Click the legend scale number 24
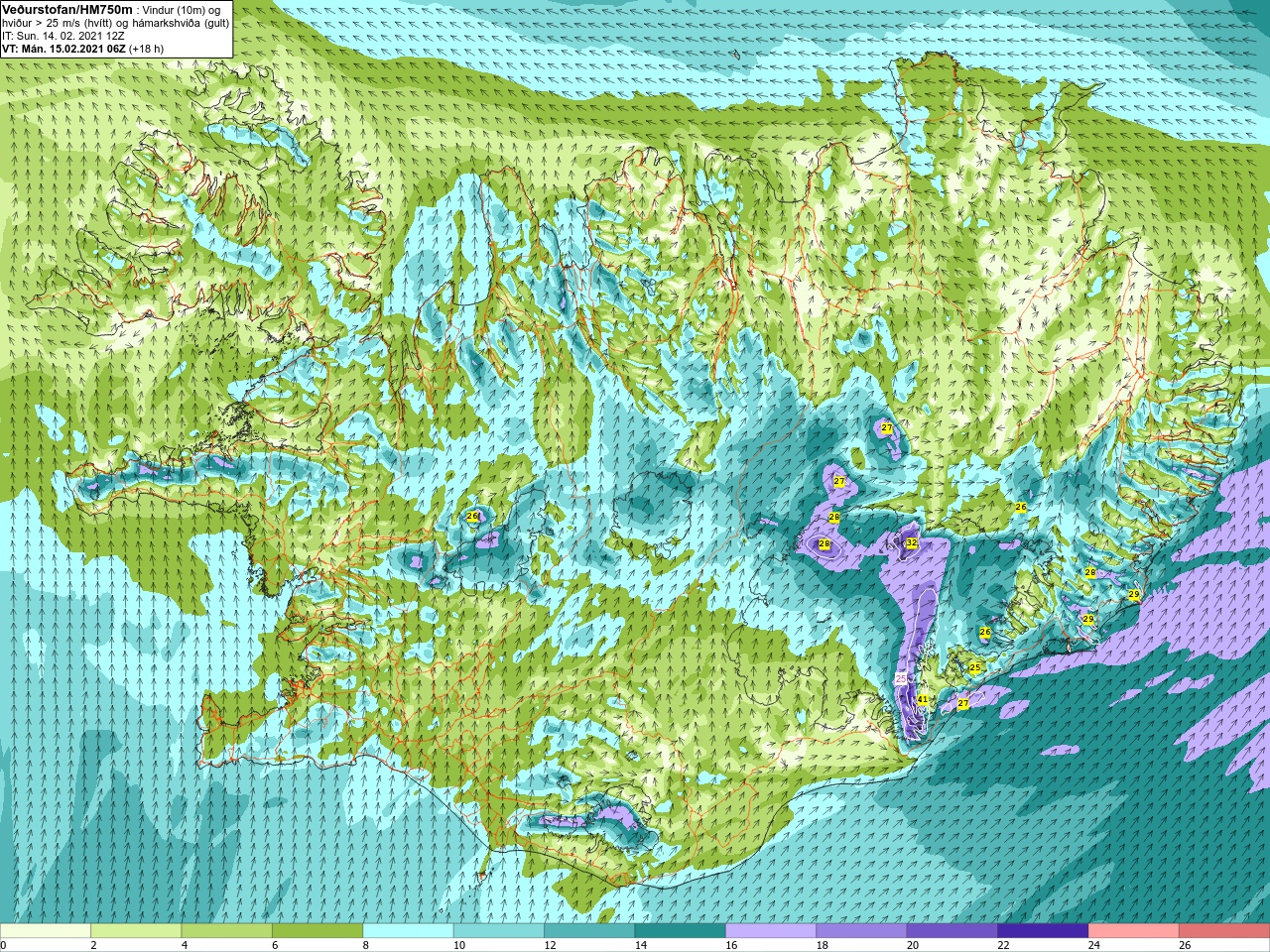This screenshot has width=1270, height=952. coord(1094,945)
